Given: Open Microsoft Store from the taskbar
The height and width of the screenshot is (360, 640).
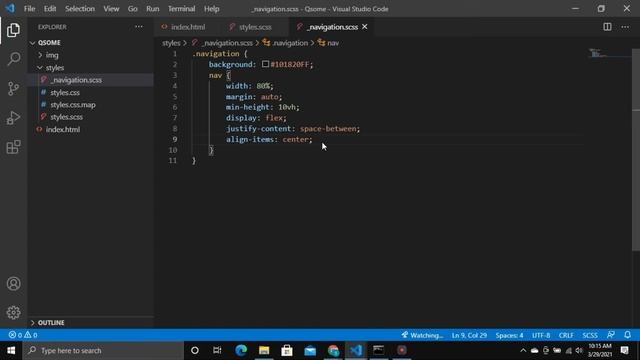Looking at the screenshot, I should coord(287,350).
